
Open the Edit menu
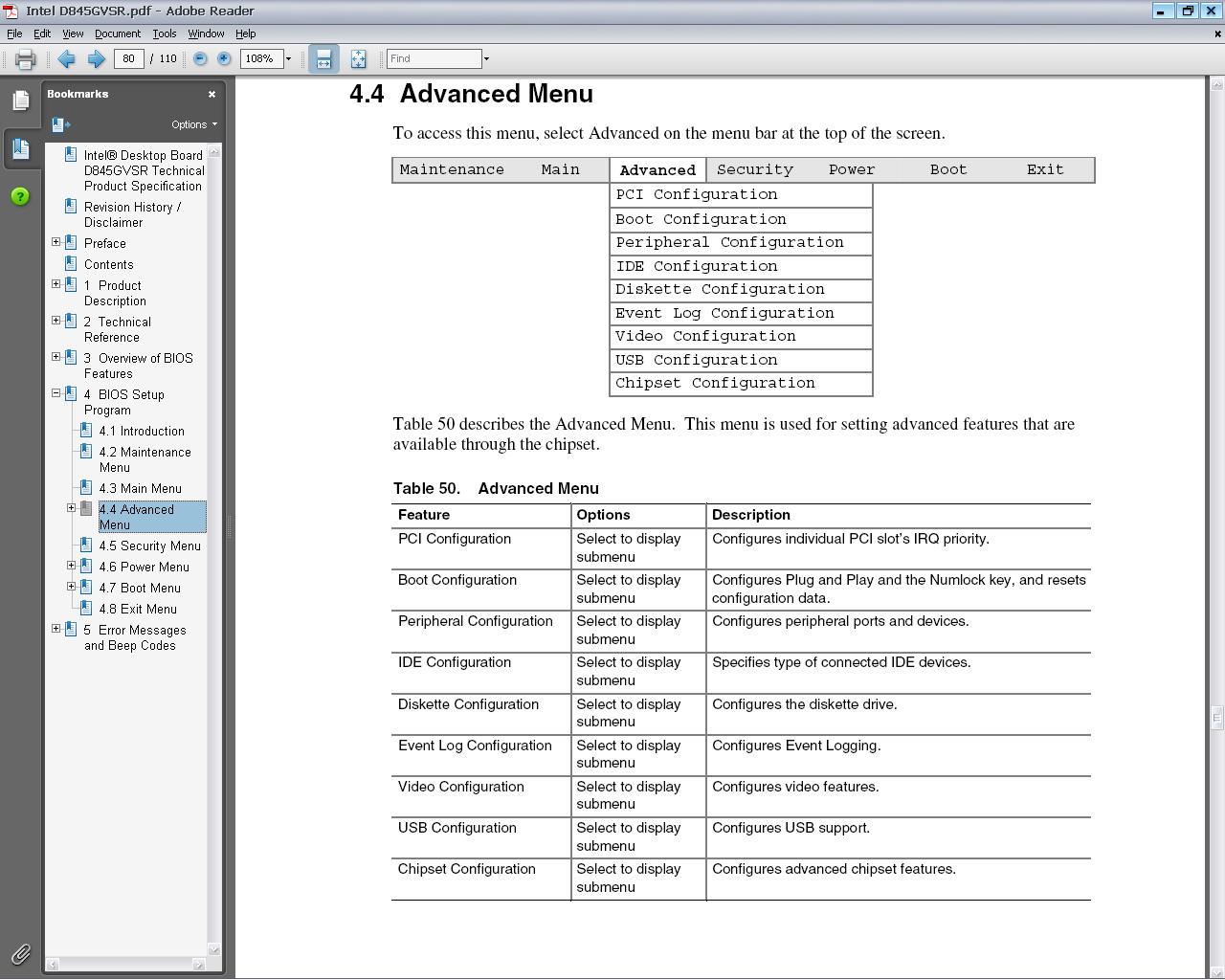[42, 33]
